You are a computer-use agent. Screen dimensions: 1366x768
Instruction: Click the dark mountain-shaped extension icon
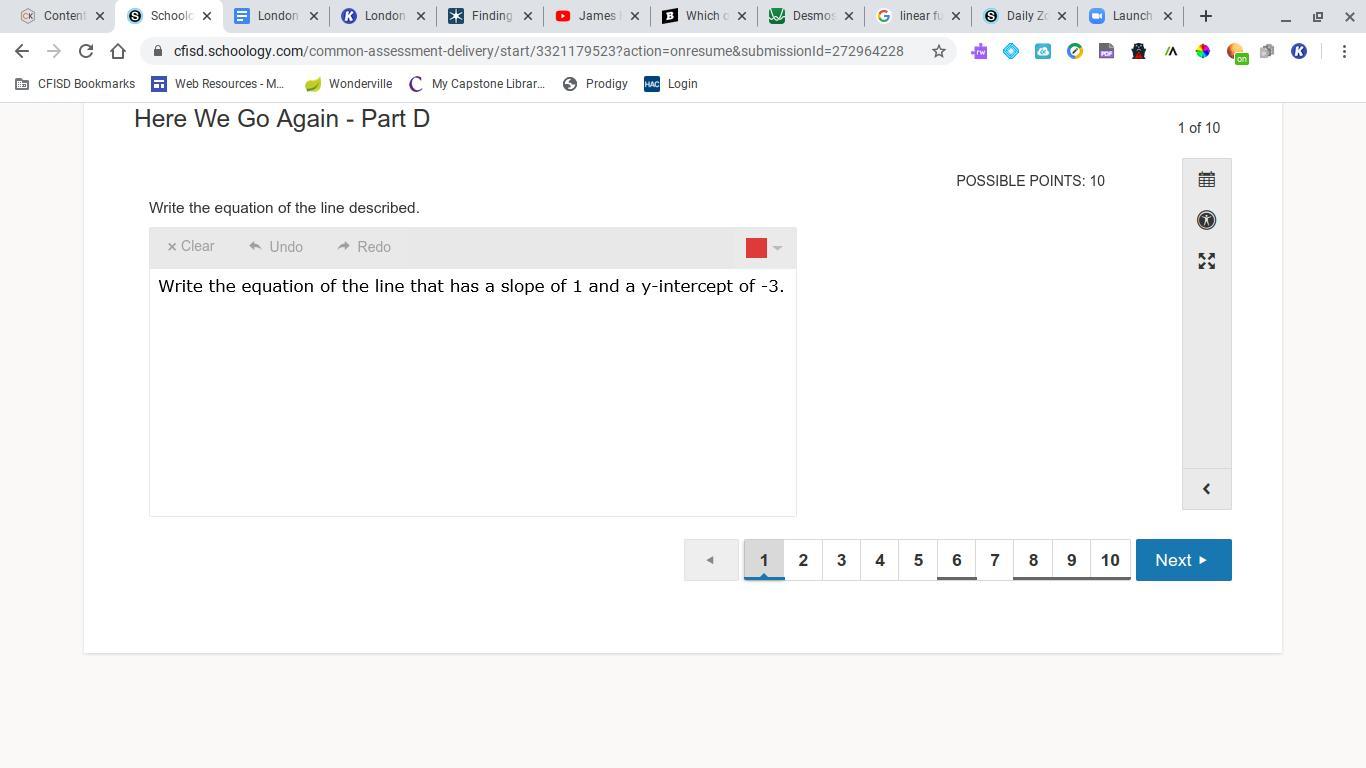[x=1171, y=51]
